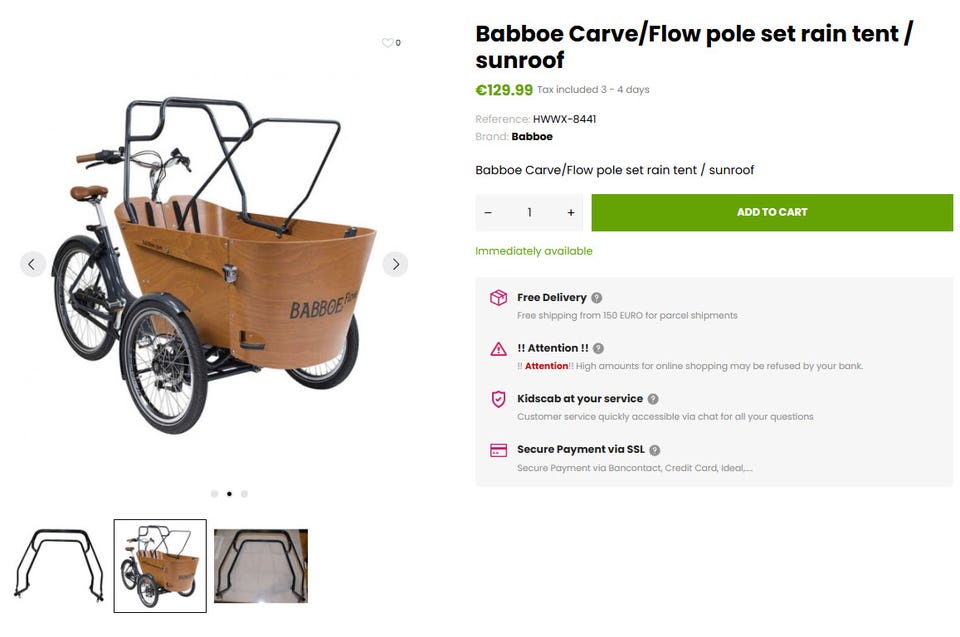This screenshot has width=960, height=637.
Task: Select first image carousel dot
Action: pyautogui.click(x=214, y=493)
